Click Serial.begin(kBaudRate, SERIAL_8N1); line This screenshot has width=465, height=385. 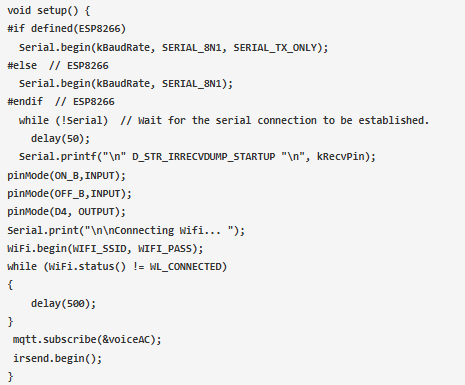pos(126,84)
